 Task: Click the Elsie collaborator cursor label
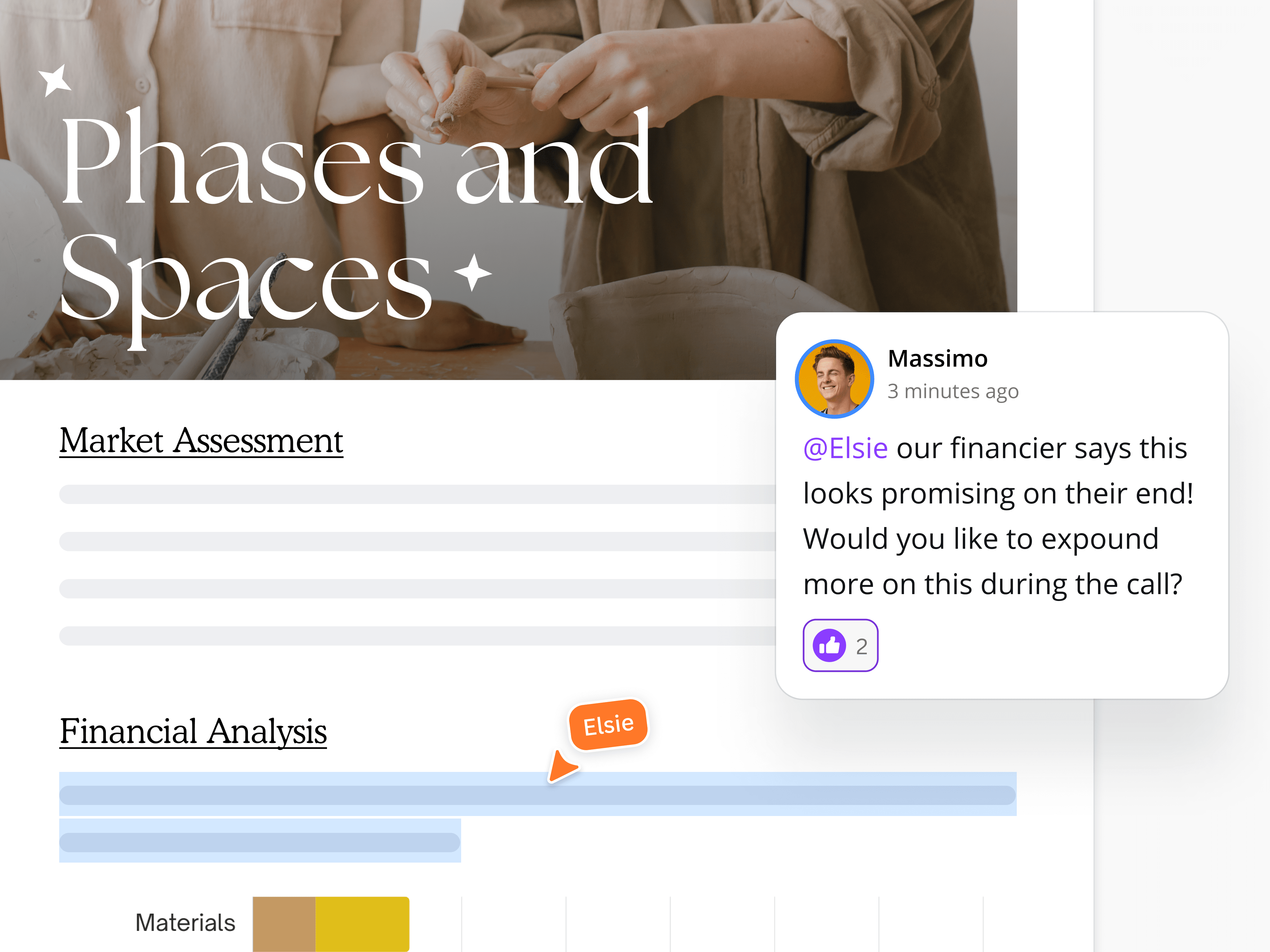[608, 724]
